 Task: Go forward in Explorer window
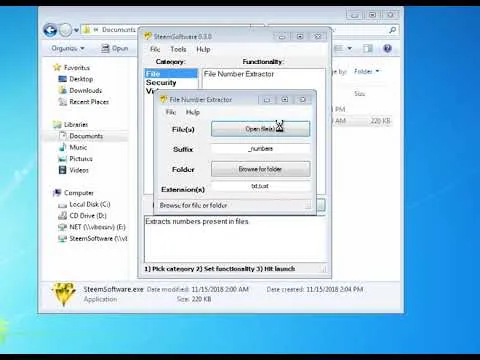(66, 30)
